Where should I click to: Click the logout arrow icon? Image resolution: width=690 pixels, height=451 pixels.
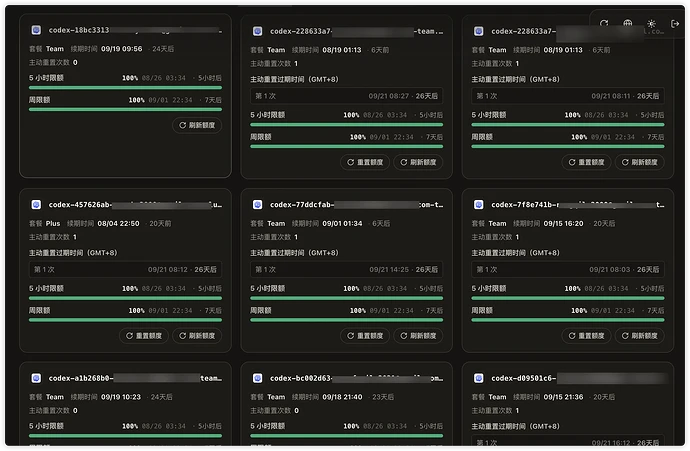[x=675, y=24]
